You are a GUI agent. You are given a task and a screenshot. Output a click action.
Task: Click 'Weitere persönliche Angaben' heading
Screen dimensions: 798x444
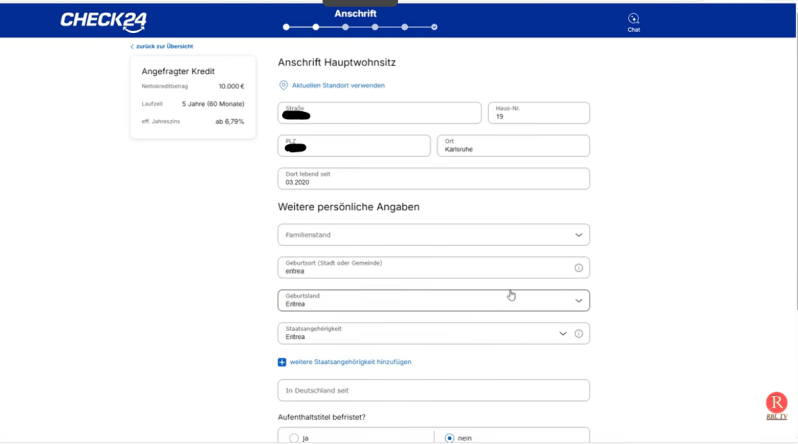pos(349,207)
